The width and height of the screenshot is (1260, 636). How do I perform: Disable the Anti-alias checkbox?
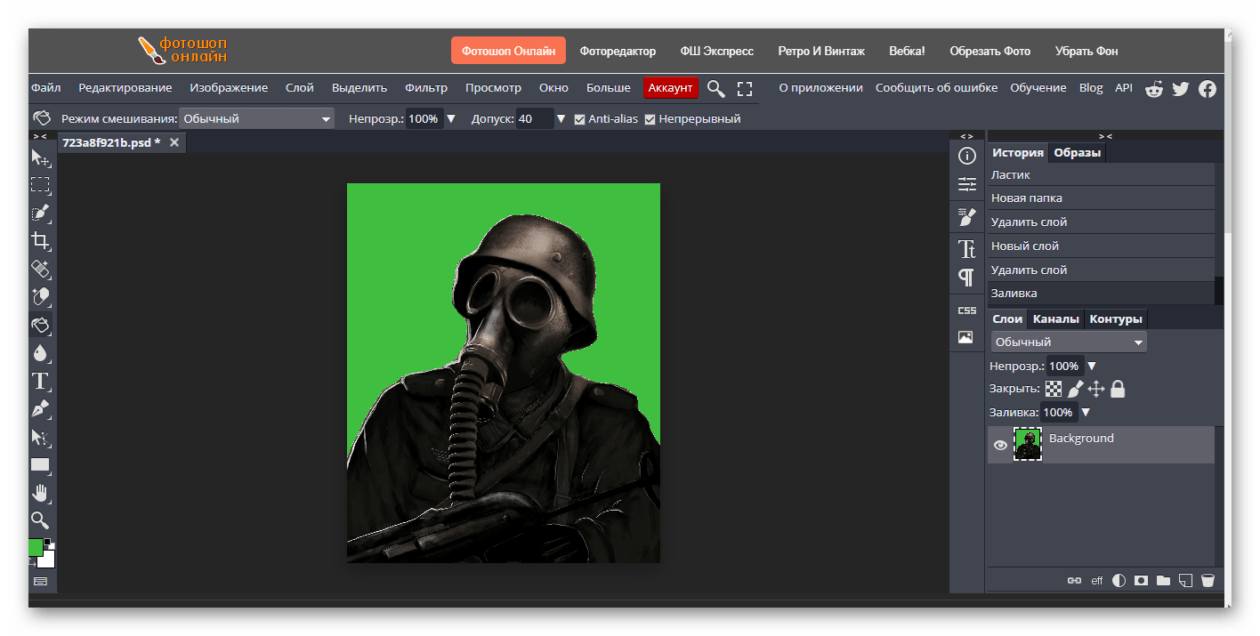pos(580,119)
